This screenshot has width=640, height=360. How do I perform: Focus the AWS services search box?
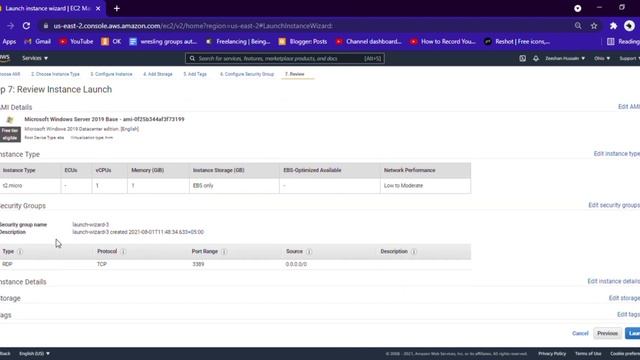(x=284, y=58)
